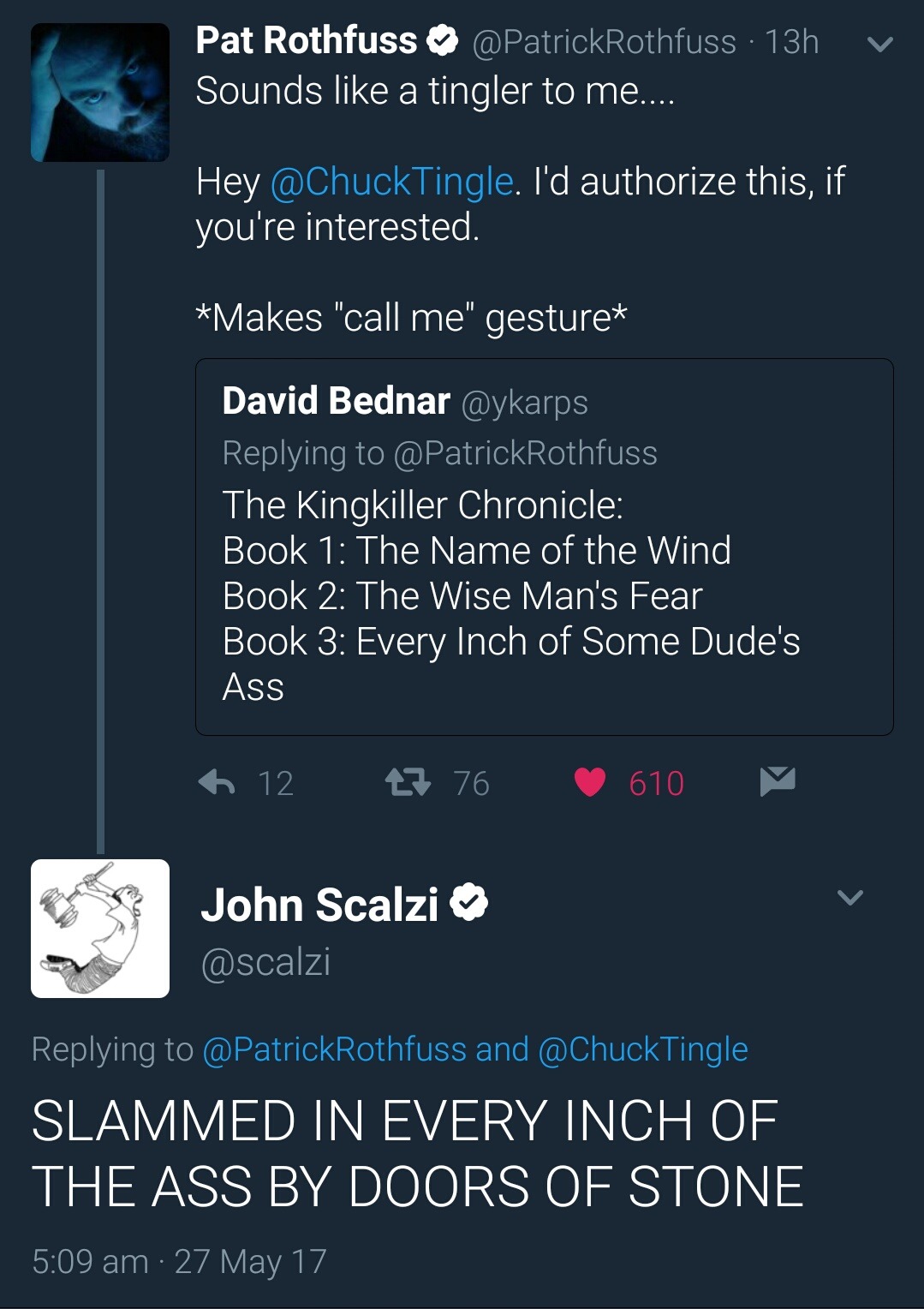Click John Scalzi's verified badge
The image size is (924, 1309).
click(x=469, y=903)
